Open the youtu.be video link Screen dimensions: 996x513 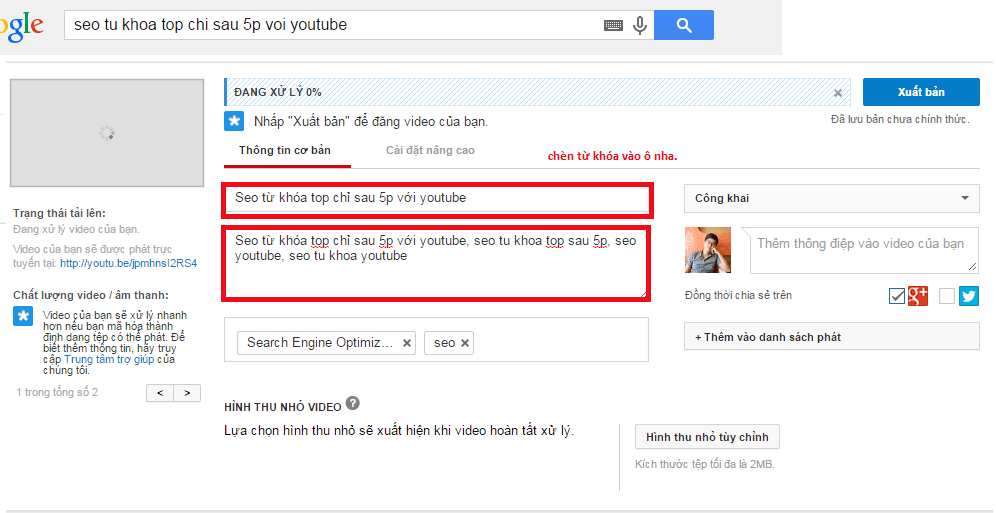(x=128, y=263)
